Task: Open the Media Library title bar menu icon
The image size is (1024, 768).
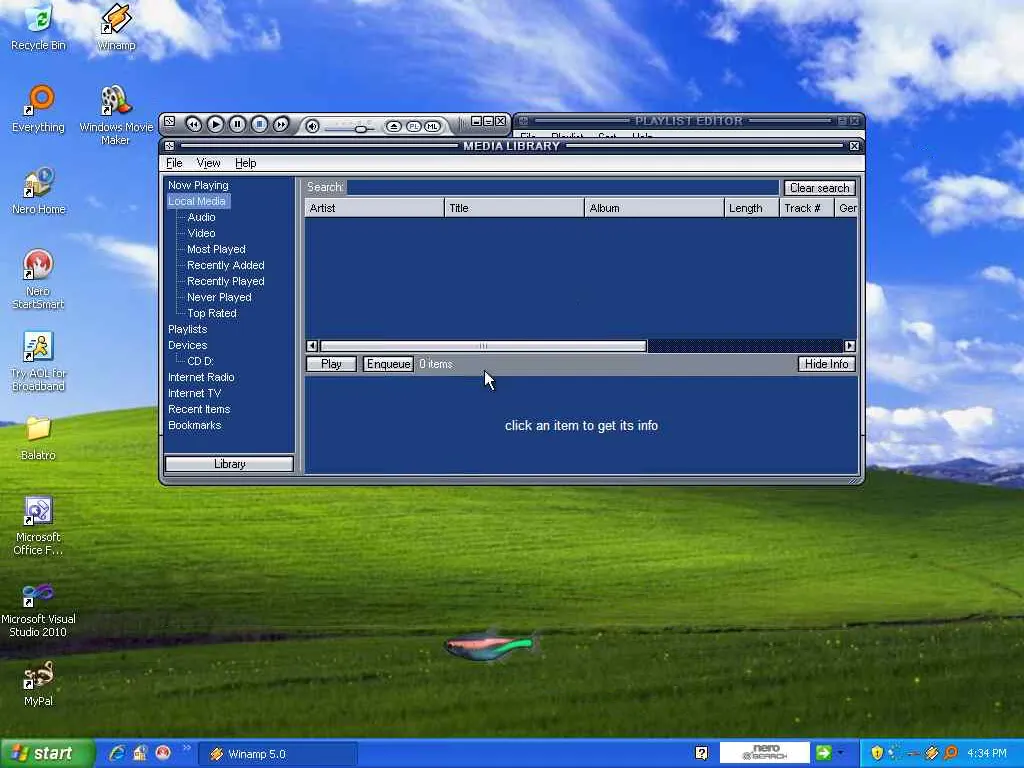Action: (170, 146)
